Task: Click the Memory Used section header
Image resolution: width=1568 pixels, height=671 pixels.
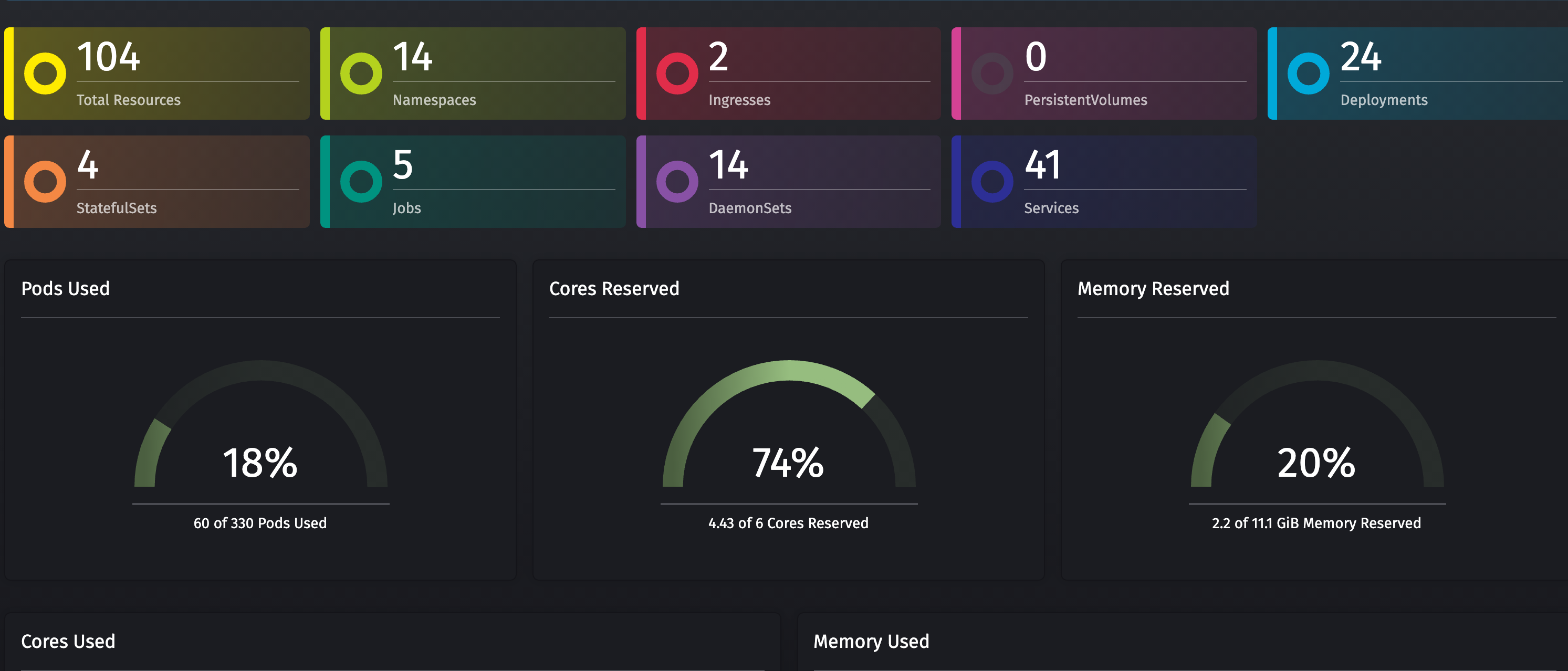Action: point(872,641)
